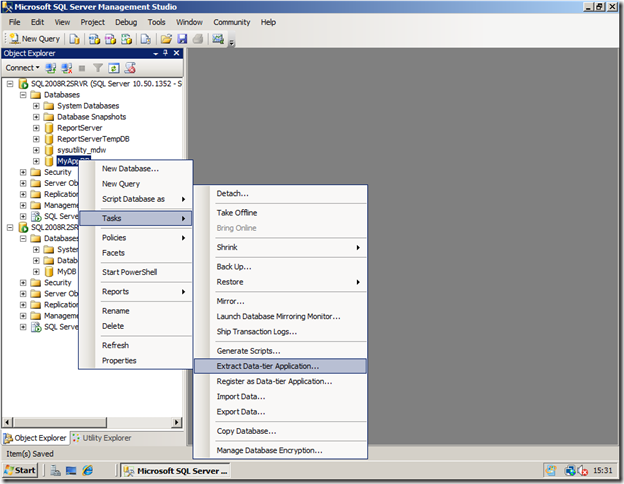
Task: Choose Start PowerShell in context menu
Action: coord(136,272)
